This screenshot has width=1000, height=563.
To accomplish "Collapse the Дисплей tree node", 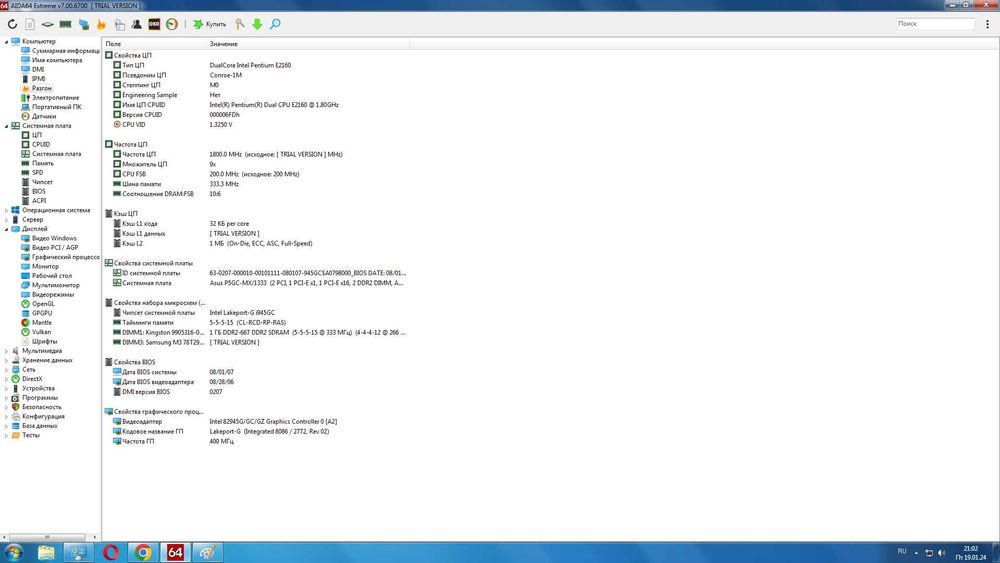I will [x=6, y=229].
